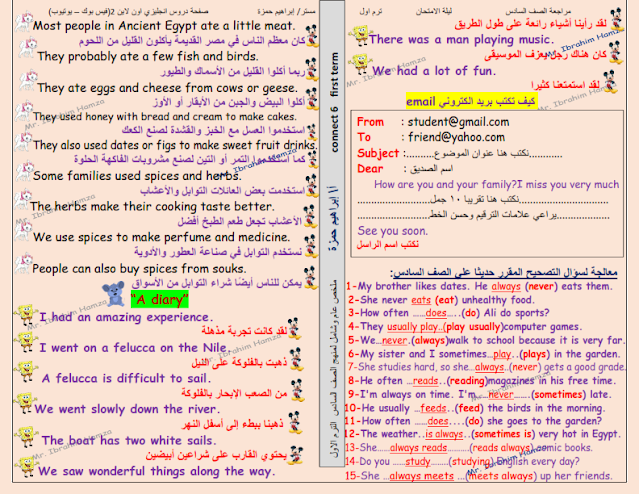Click the SpongeBob image beside "There was a man playing music."
This screenshot has height=494, width=639.
tap(360, 35)
